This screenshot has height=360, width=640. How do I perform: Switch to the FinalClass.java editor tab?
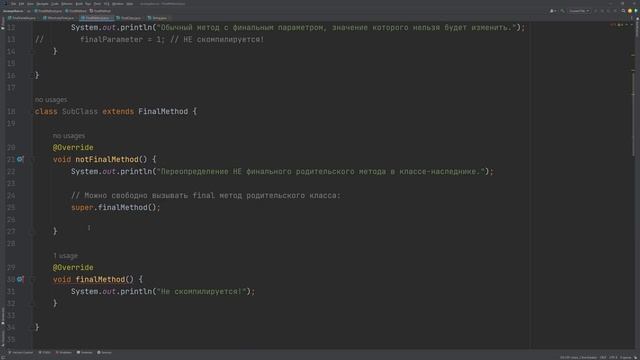129,18
